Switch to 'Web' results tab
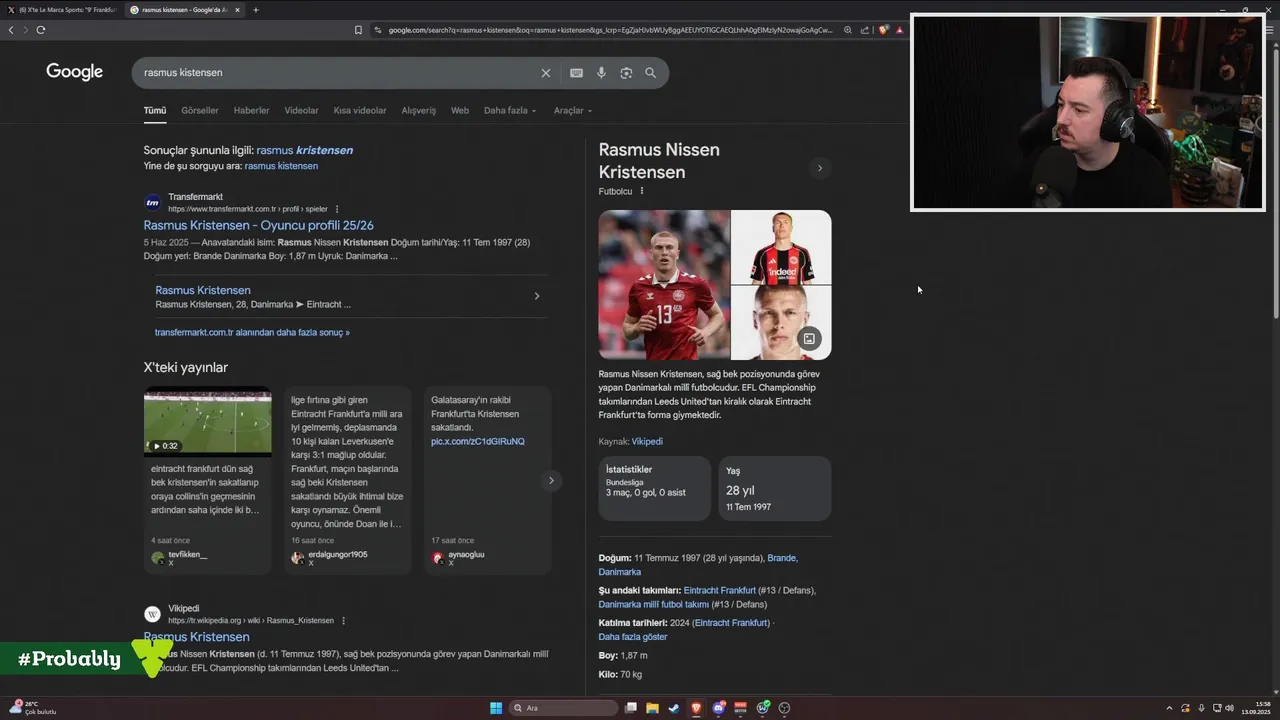Screen dimensions: 1280x720 point(460,111)
